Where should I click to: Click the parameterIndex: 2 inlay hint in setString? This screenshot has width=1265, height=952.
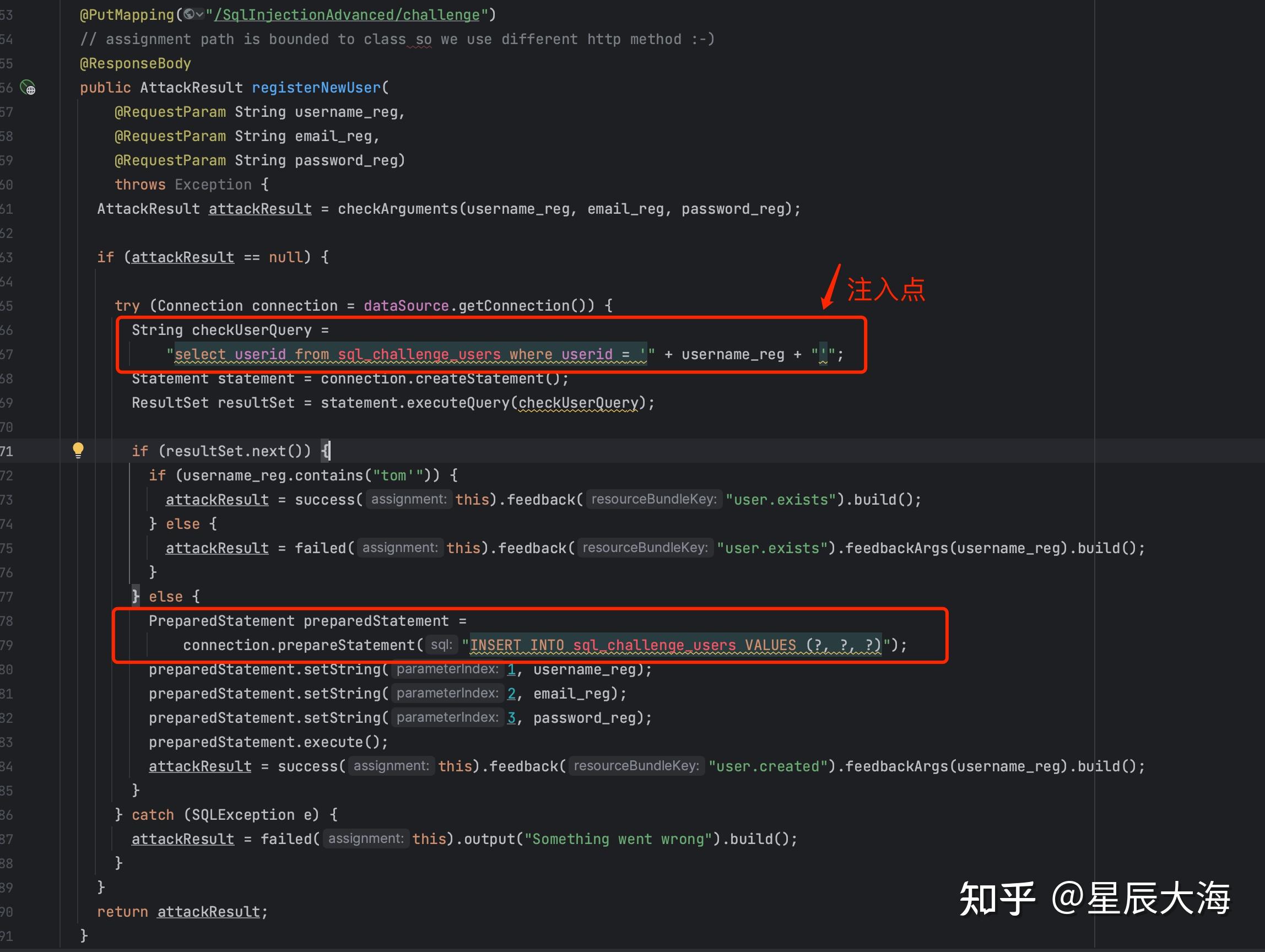click(448, 693)
